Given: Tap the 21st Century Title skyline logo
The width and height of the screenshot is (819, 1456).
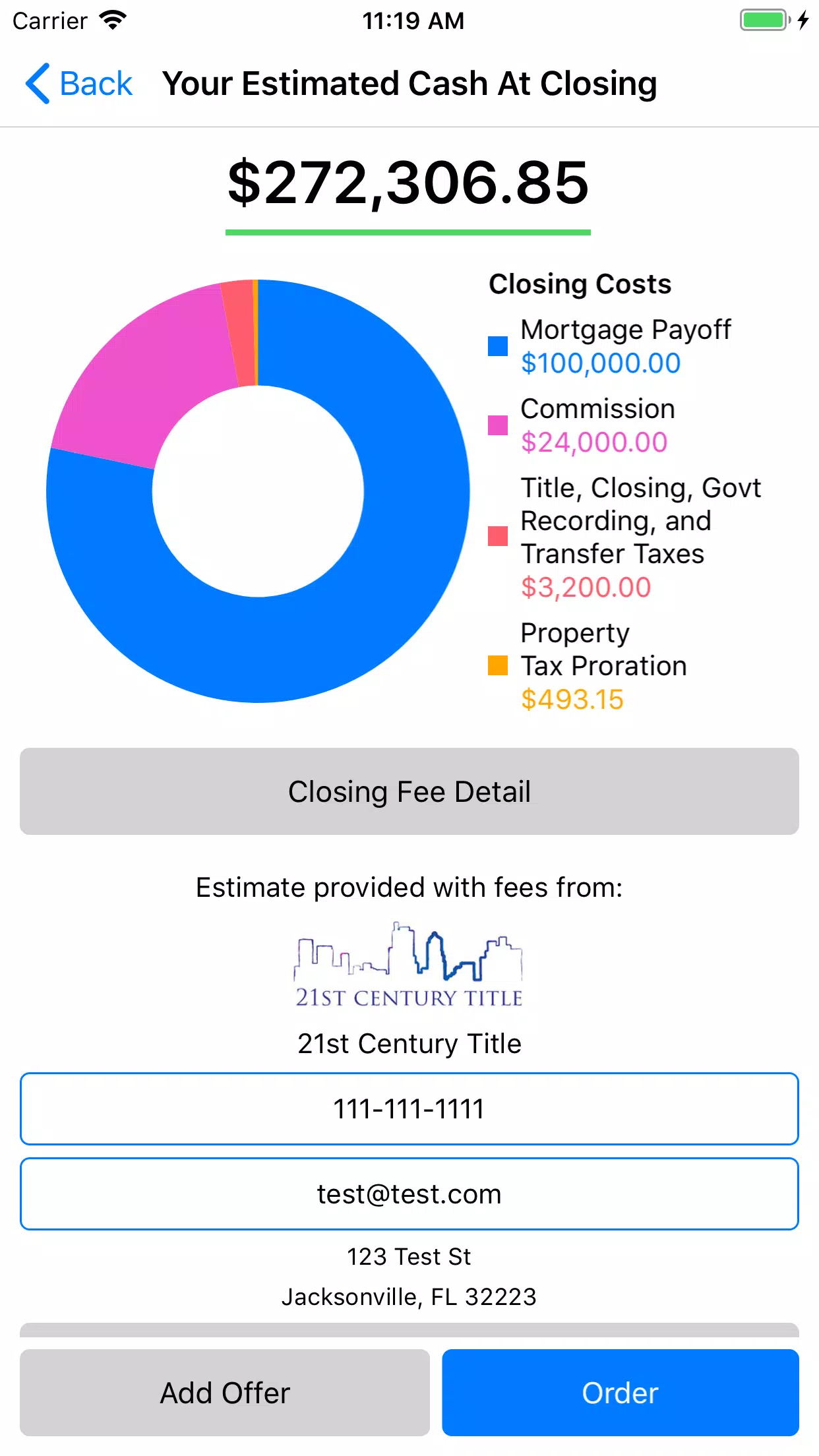Looking at the screenshot, I should [409, 964].
